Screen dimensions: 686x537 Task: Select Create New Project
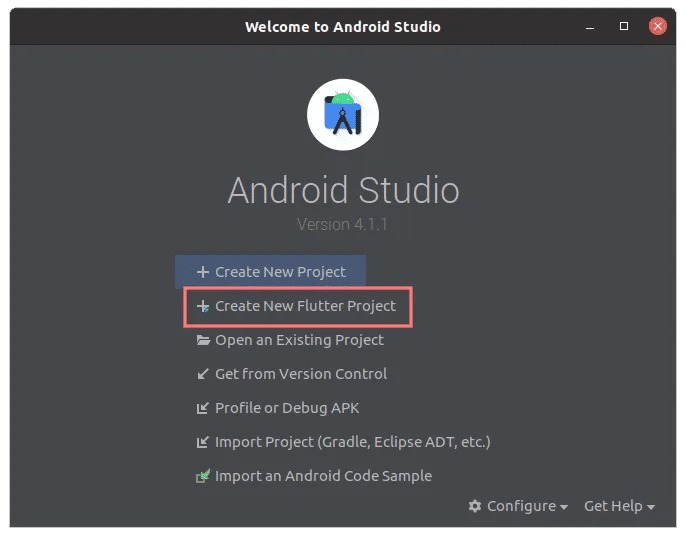[270, 272]
